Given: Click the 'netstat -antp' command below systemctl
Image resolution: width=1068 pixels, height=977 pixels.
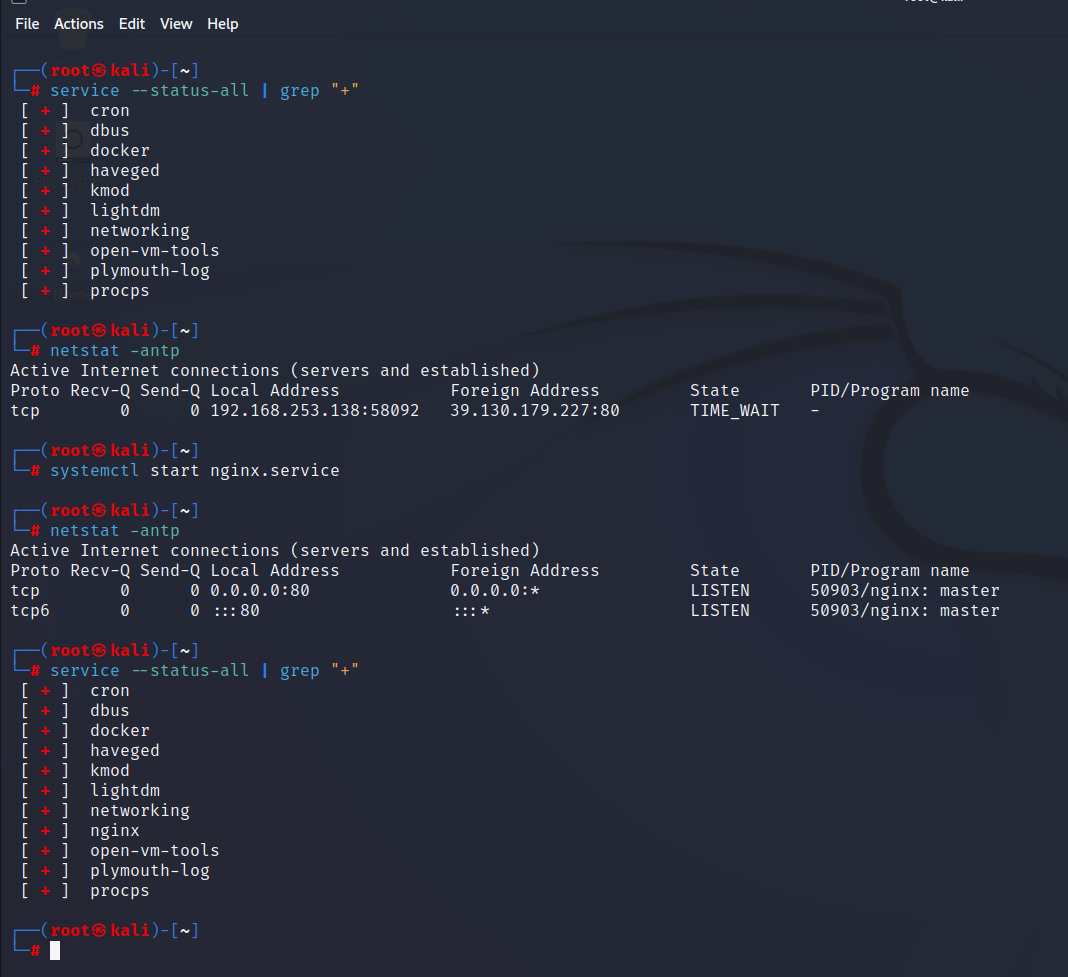Looking at the screenshot, I should [115, 531].
